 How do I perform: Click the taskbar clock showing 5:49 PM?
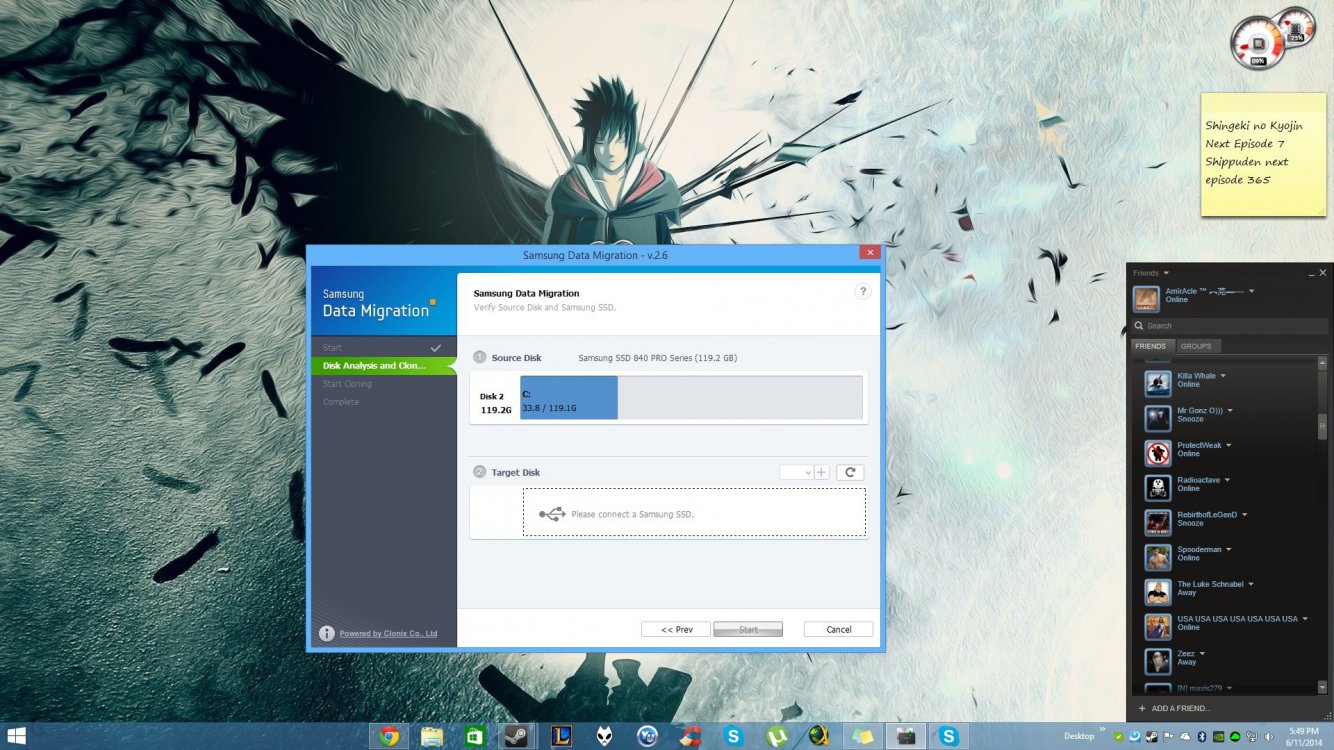point(1304,736)
